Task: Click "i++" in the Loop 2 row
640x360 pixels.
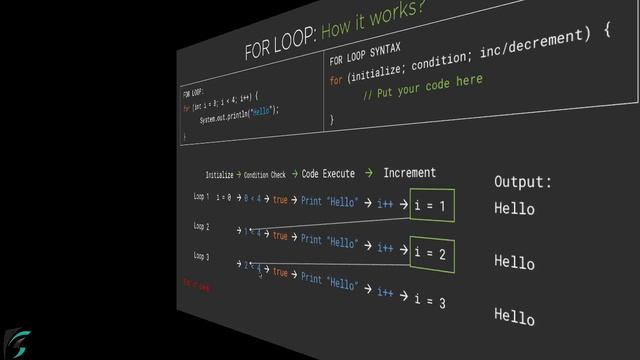Action: click(x=385, y=247)
